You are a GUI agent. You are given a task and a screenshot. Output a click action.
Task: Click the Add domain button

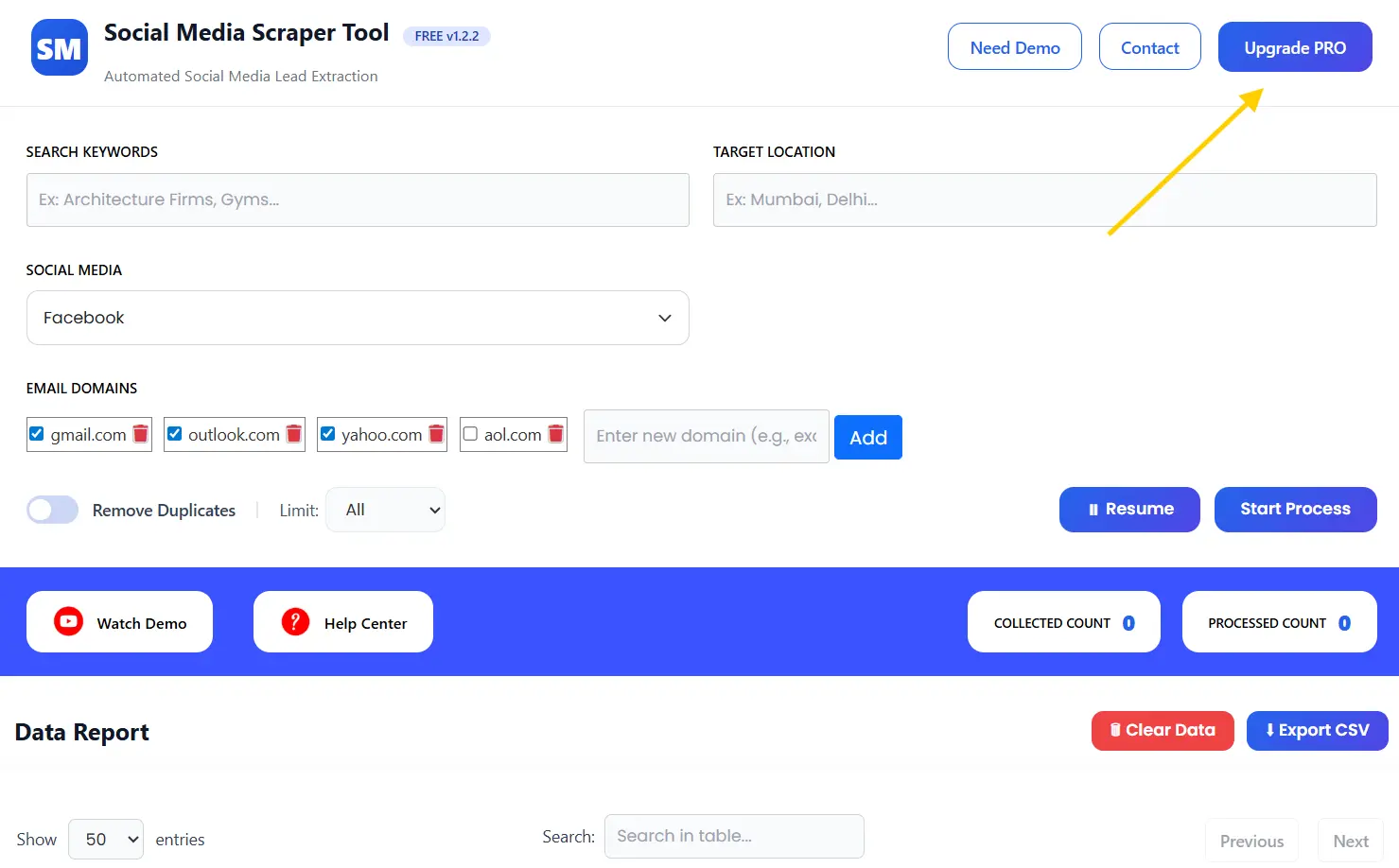coord(868,437)
